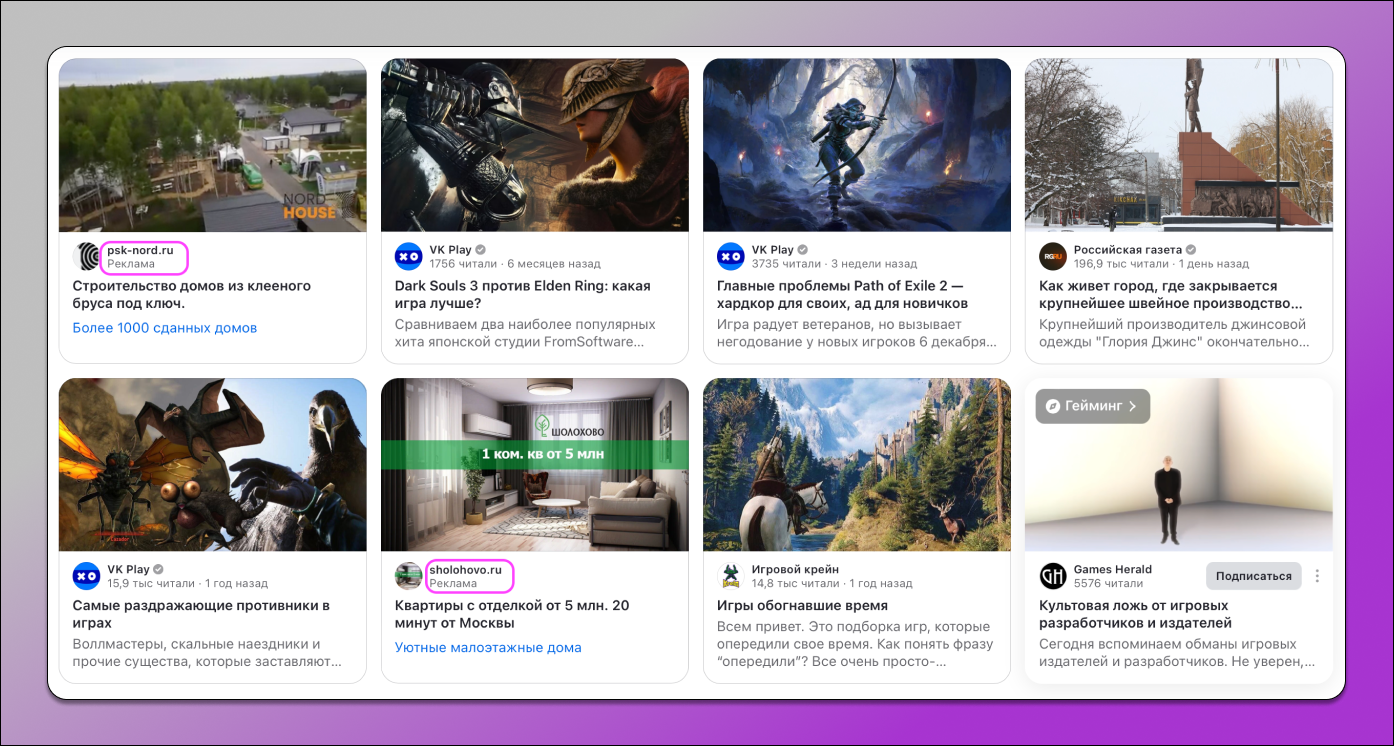Click VK Play avatar on Path of Exile card
Viewport: 1394px width, 746px height.
click(x=731, y=257)
